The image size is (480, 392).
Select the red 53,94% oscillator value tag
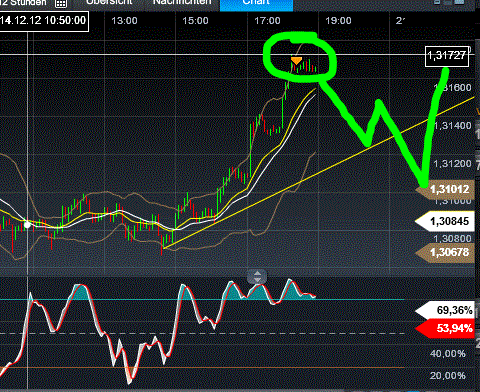click(x=445, y=329)
